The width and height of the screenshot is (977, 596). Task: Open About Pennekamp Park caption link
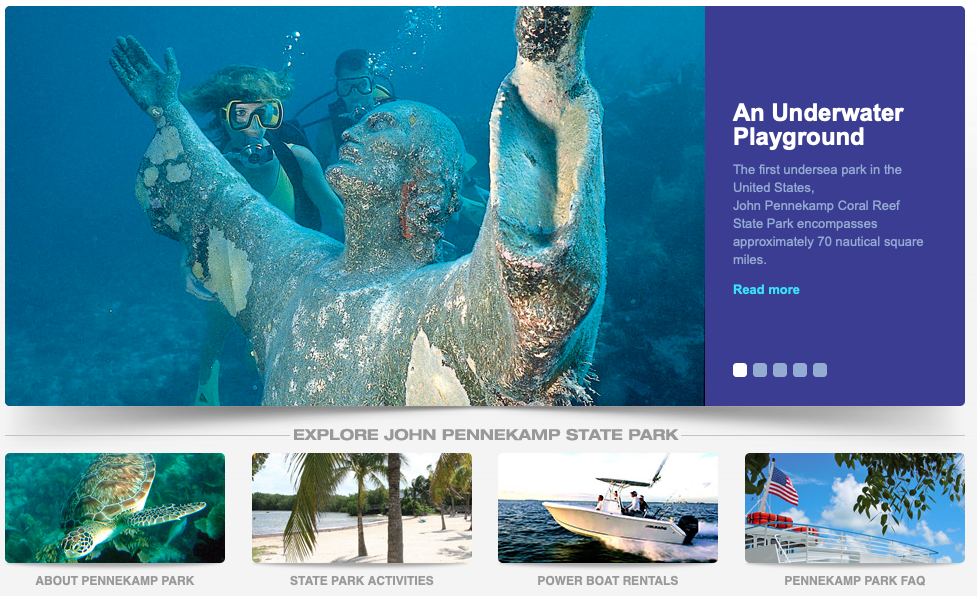pos(115,580)
